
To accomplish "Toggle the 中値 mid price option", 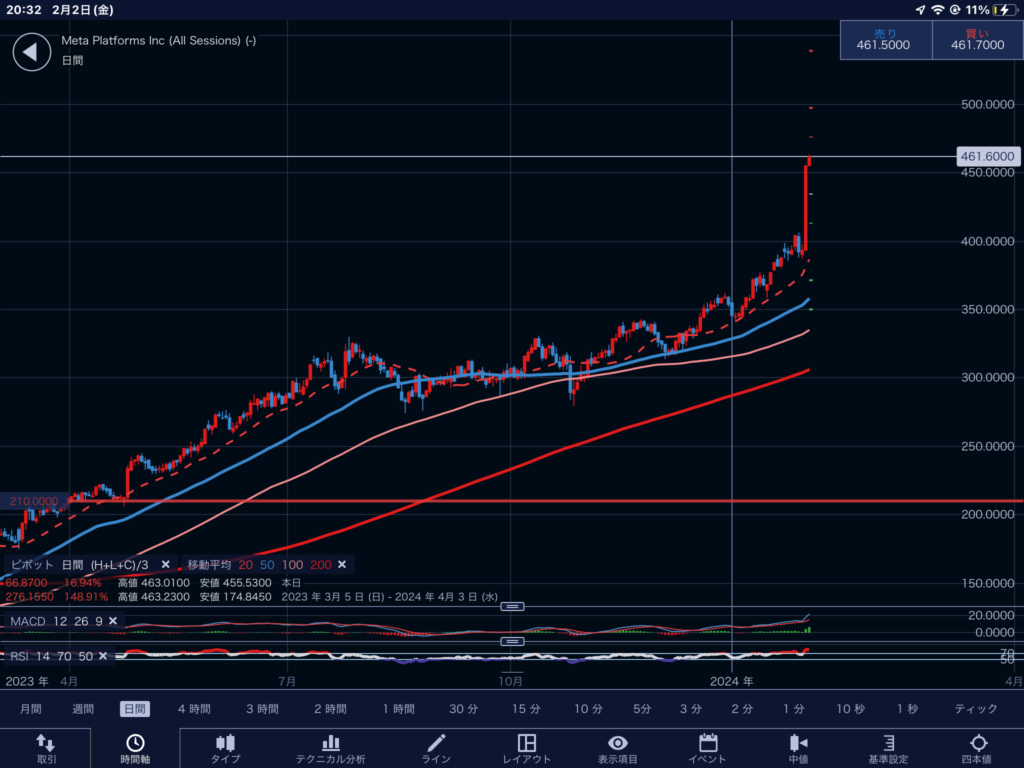I will [x=798, y=748].
